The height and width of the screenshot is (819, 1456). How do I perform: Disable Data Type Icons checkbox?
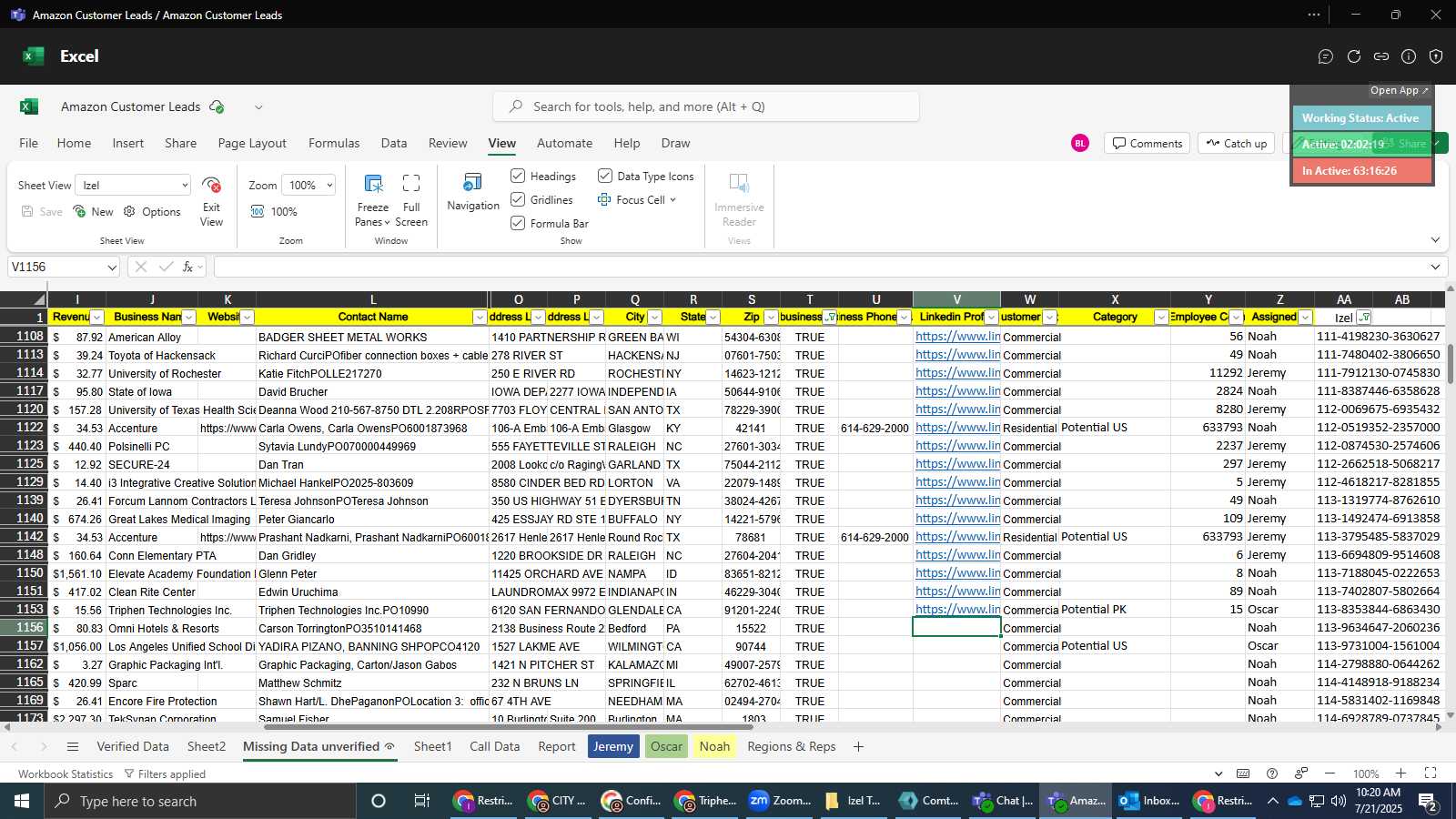(x=605, y=176)
